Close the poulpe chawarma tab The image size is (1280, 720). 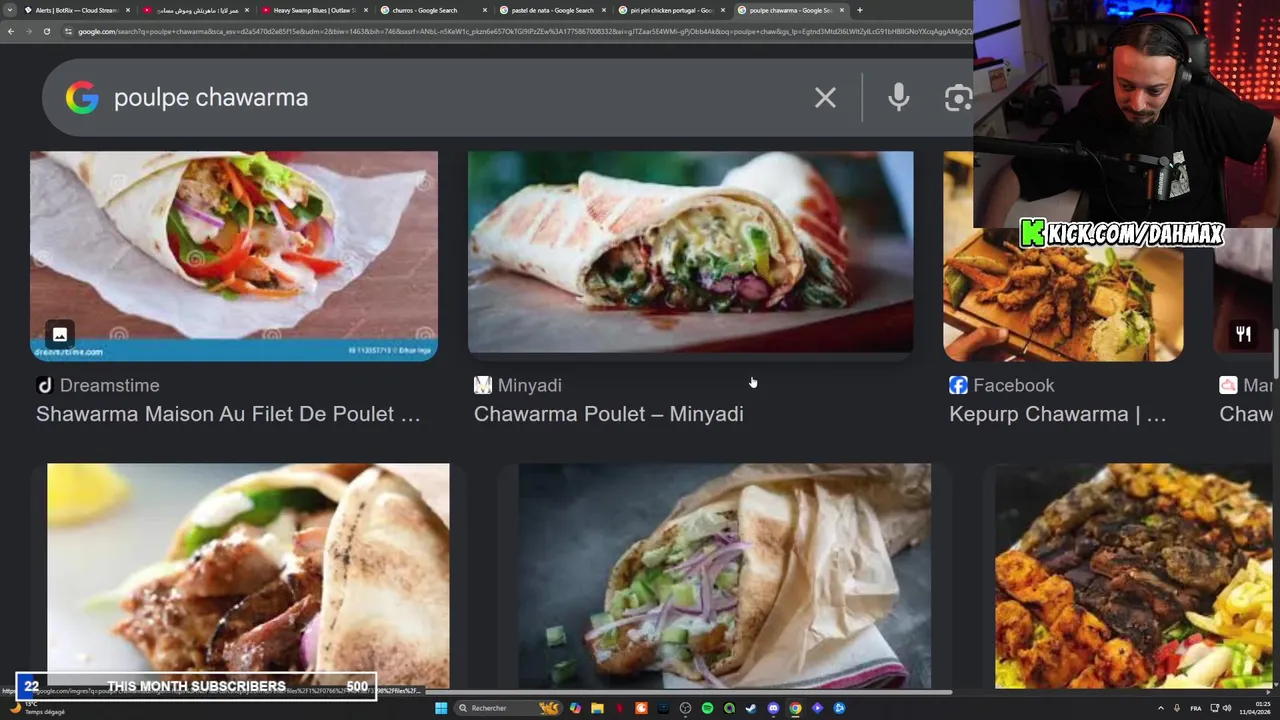click(x=842, y=10)
